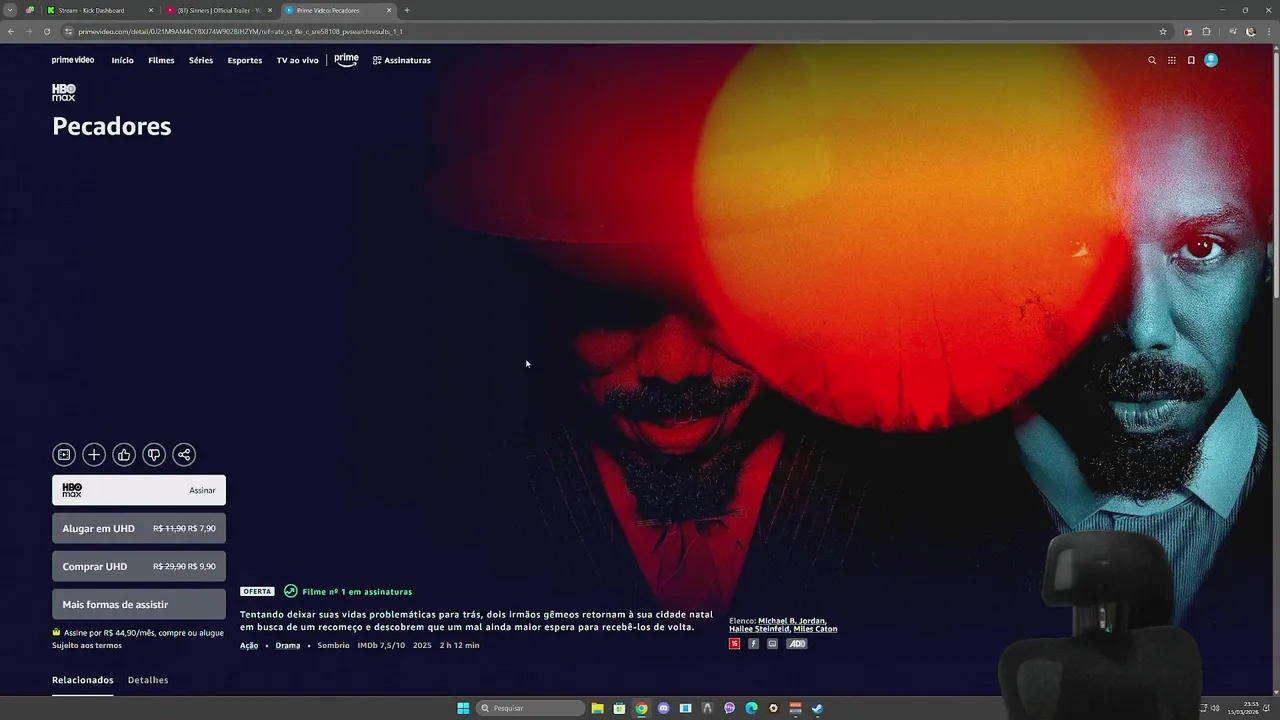Play the trailer using the trailer icon
1280x720 pixels.
point(64,455)
